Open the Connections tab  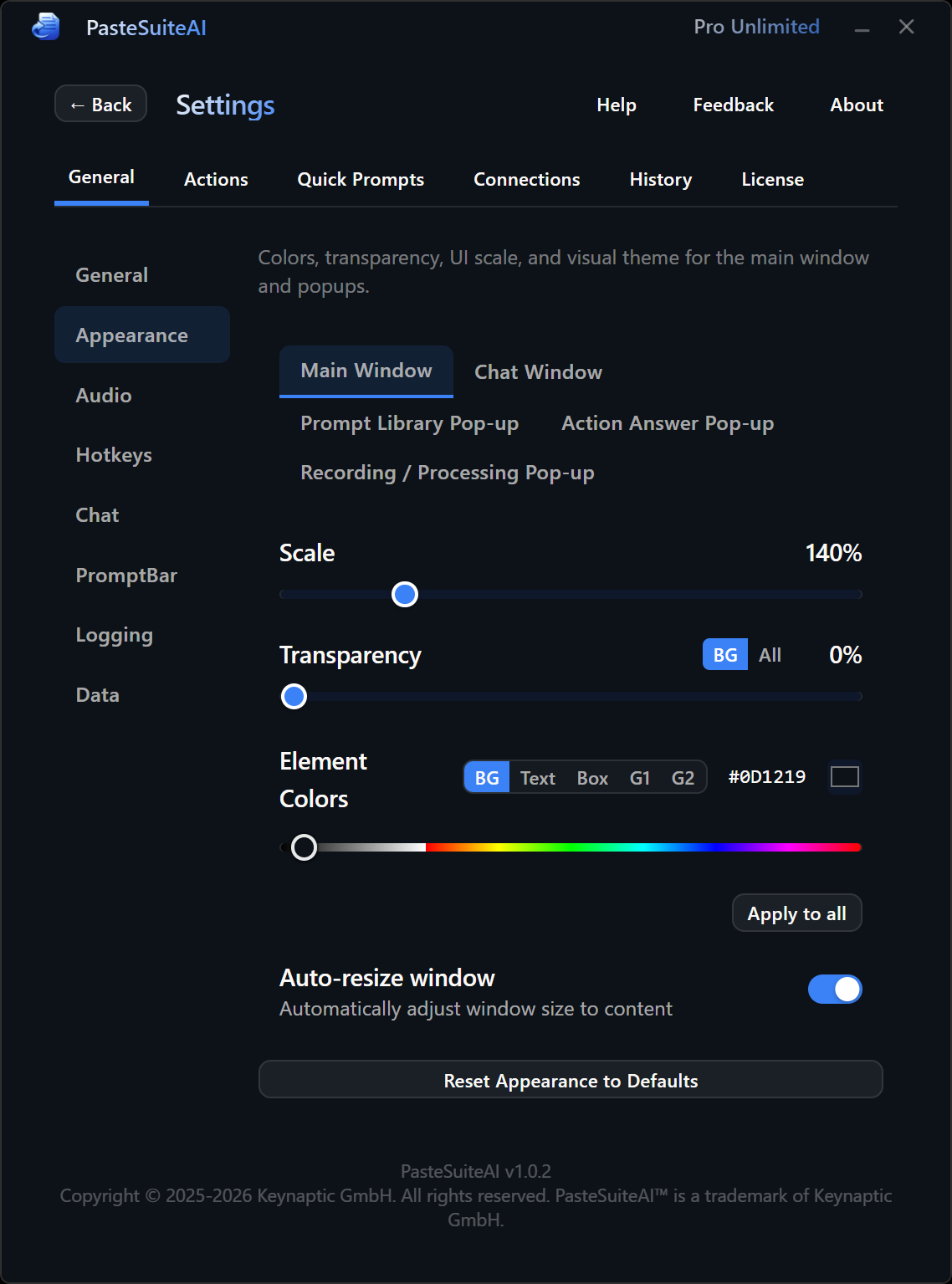pos(527,179)
